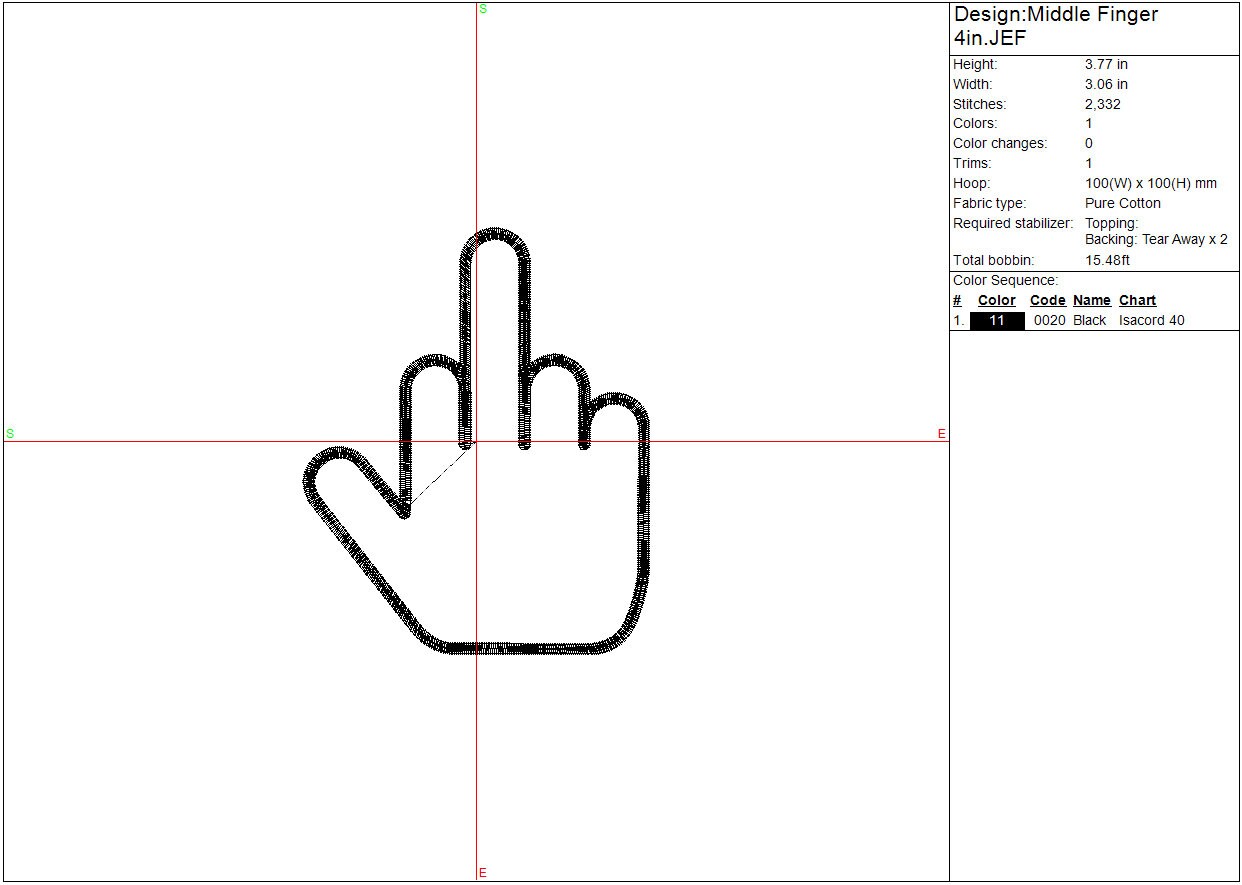Screen dimensions: 1242x885
Task: Click the Hoop size 100(W) x 100(H) mm
Action: tap(1150, 183)
